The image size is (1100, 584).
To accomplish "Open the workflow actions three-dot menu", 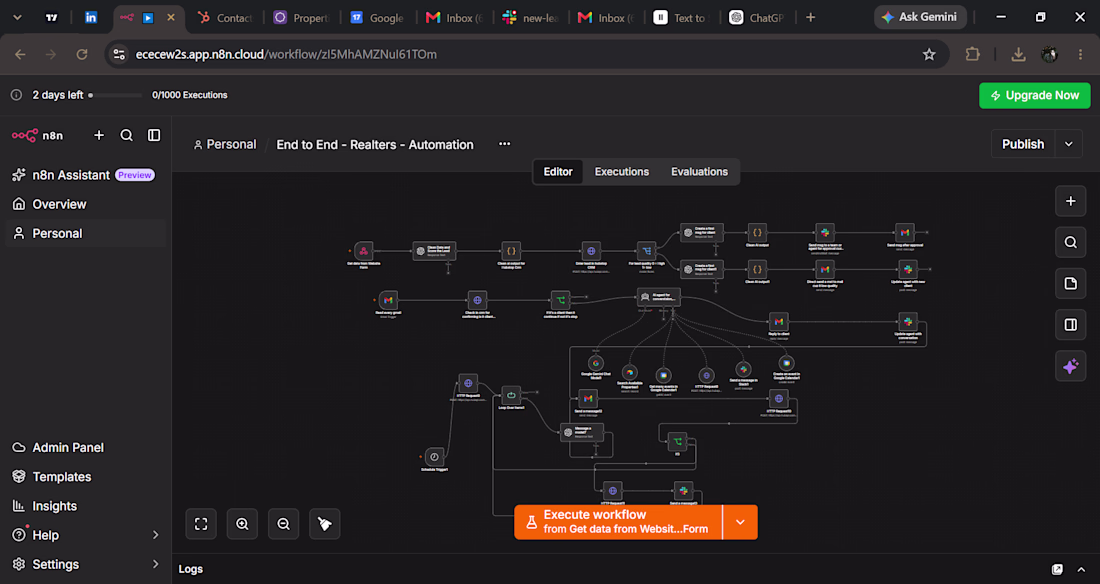I will pyautogui.click(x=504, y=144).
